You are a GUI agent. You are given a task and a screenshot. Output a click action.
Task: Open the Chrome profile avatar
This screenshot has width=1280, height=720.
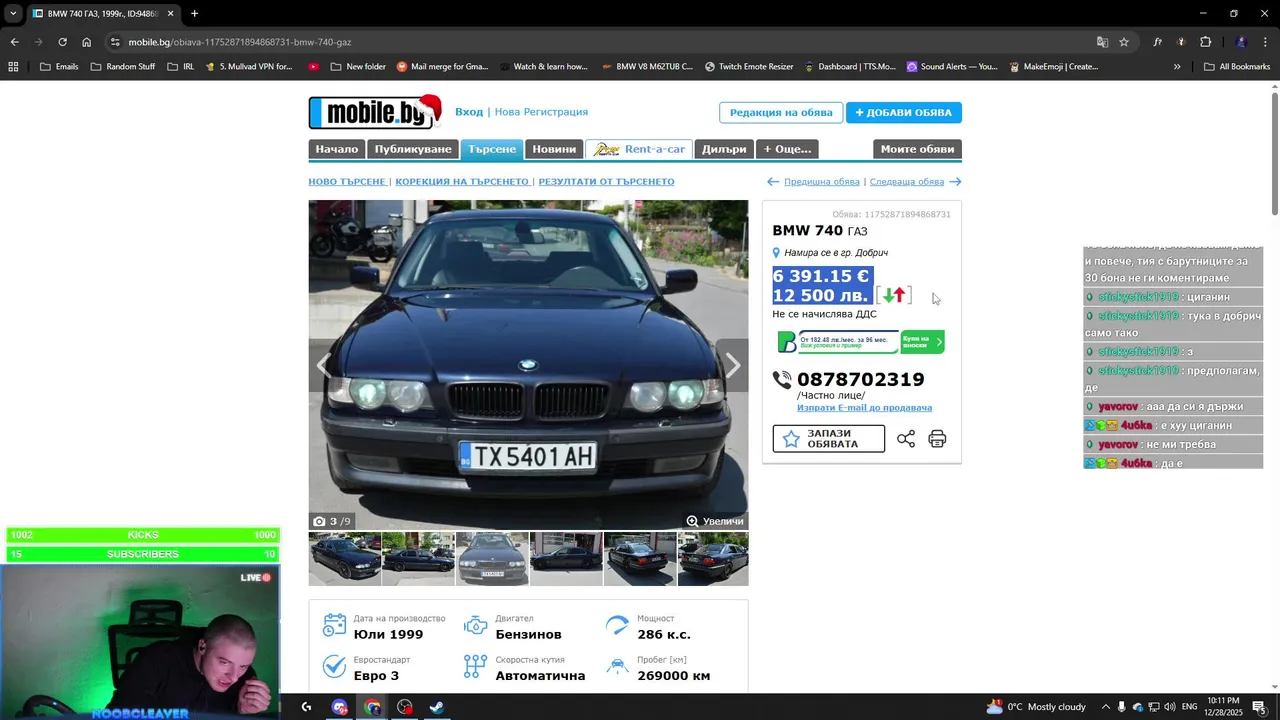coord(1241,42)
